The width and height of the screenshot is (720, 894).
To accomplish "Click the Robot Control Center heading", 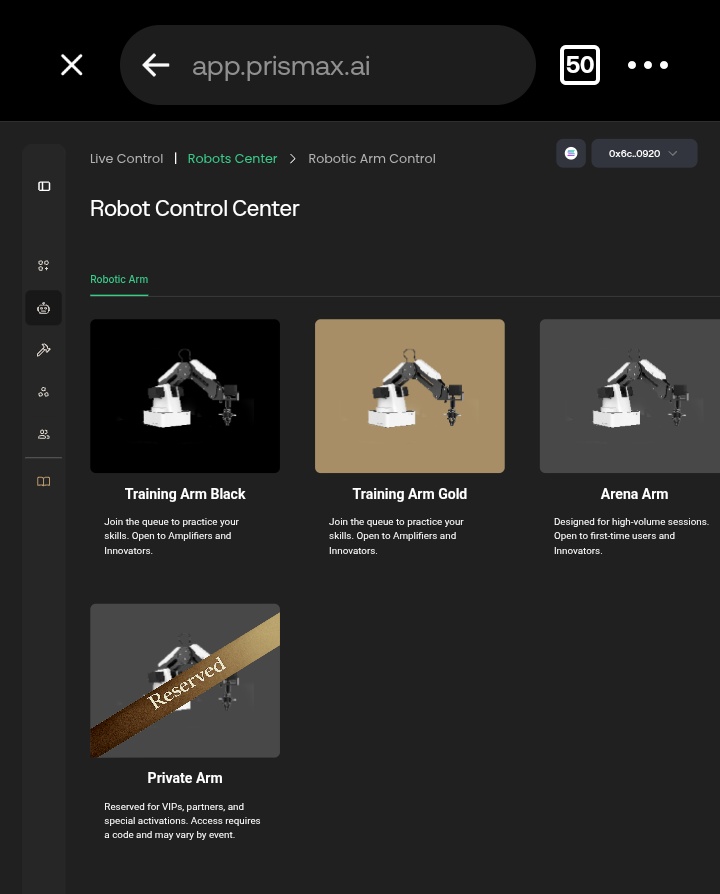I will 194,208.
